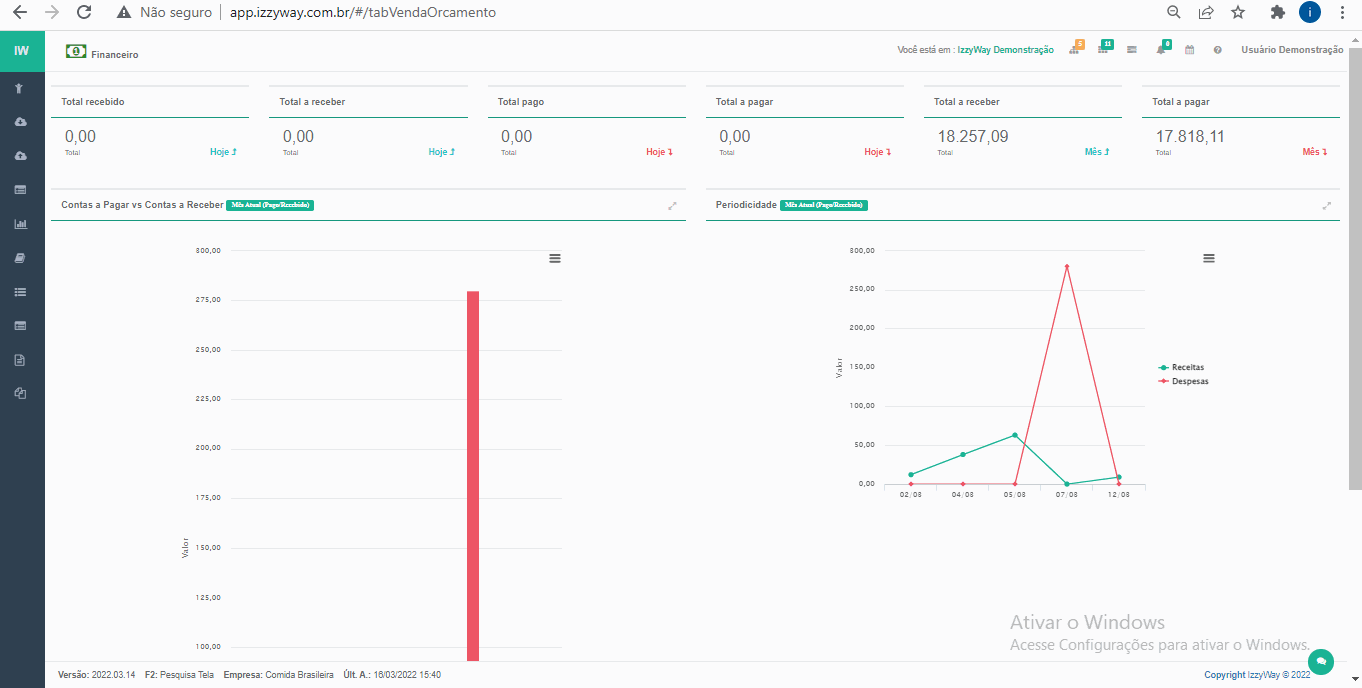
Task: Click the Mês link under 18.257,09
Action: coord(1096,152)
